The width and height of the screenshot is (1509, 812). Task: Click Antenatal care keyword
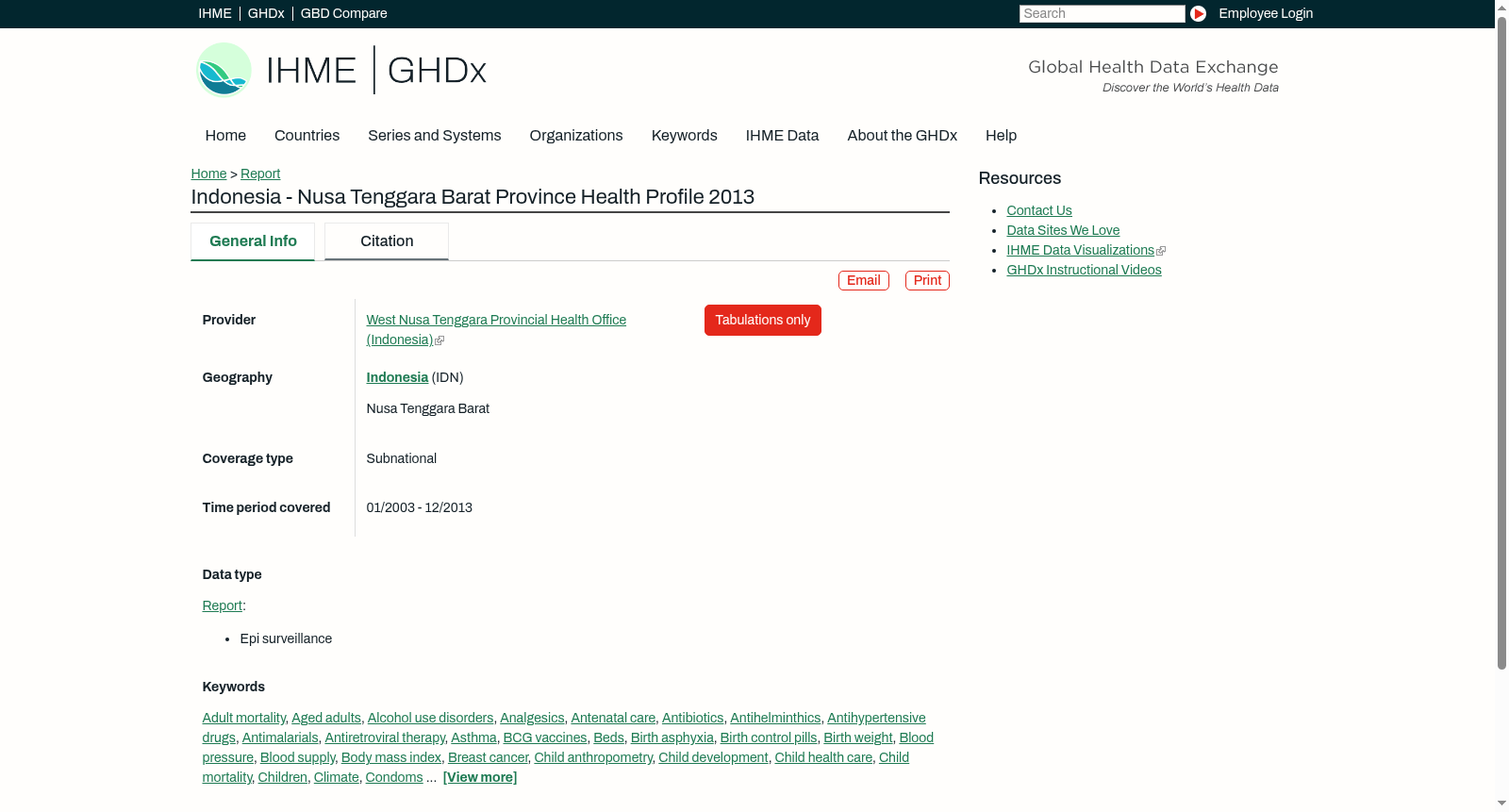click(613, 718)
